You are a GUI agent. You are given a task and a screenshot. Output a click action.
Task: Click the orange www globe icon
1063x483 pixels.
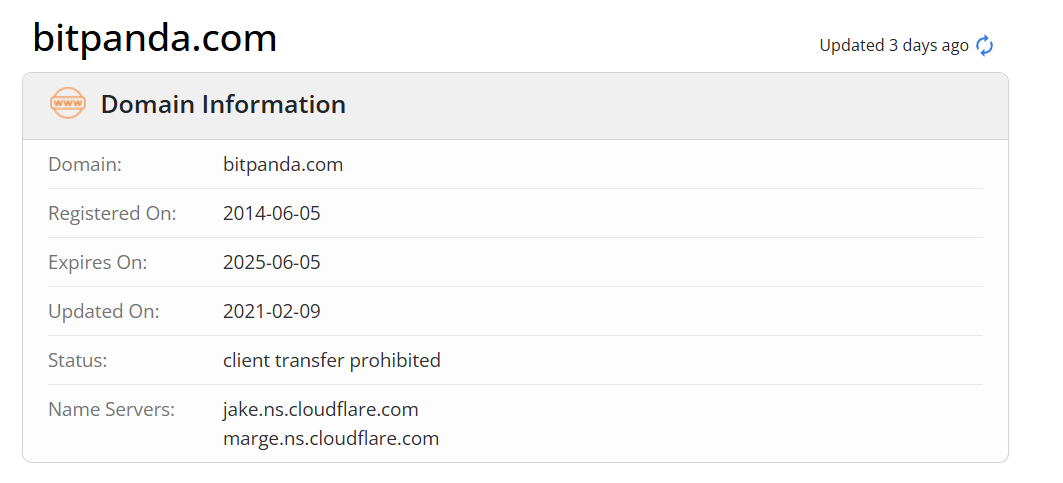(x=68, y=104)
